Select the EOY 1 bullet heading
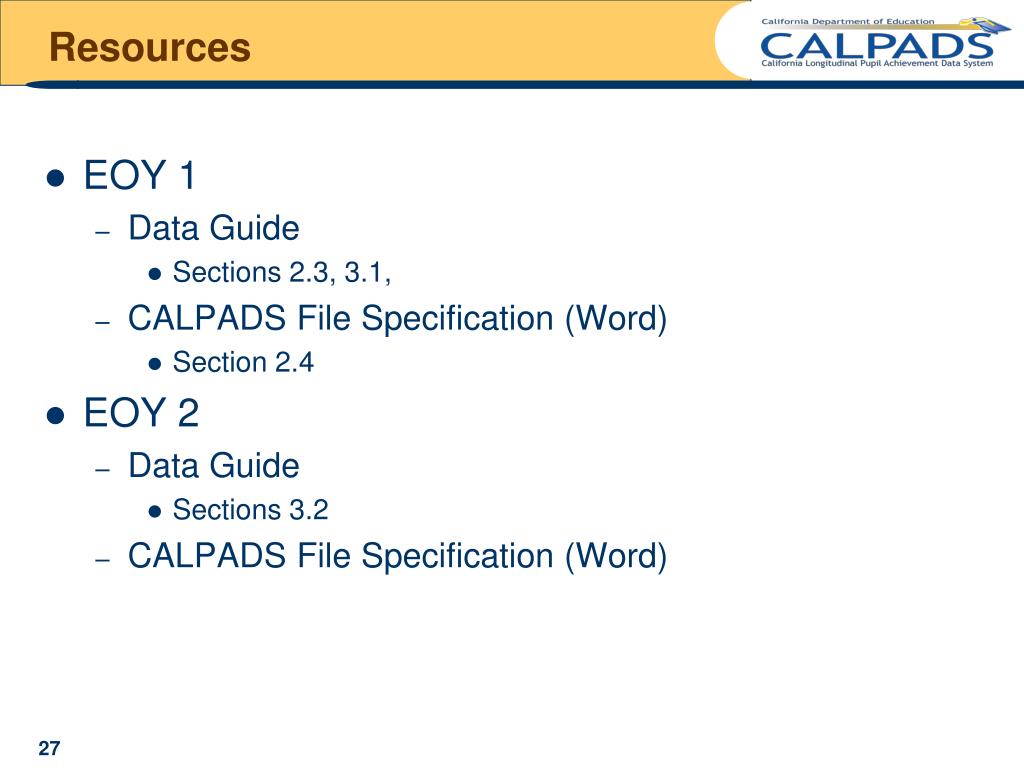 click(139, 175)
